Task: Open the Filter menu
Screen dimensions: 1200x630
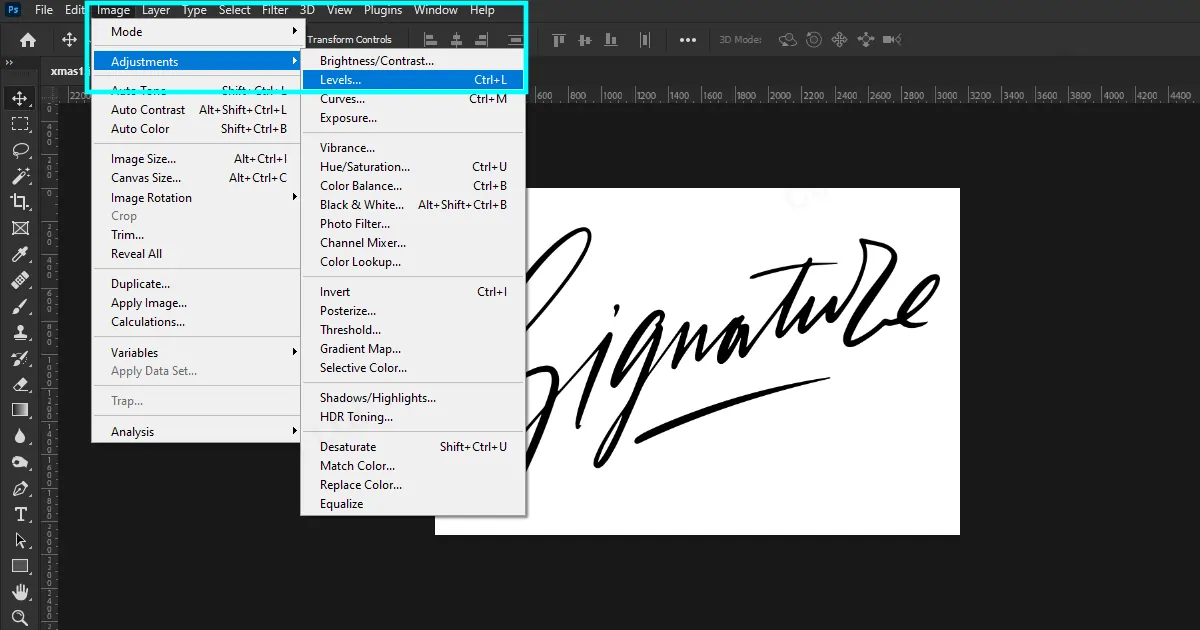Action: tap(275, 10)
